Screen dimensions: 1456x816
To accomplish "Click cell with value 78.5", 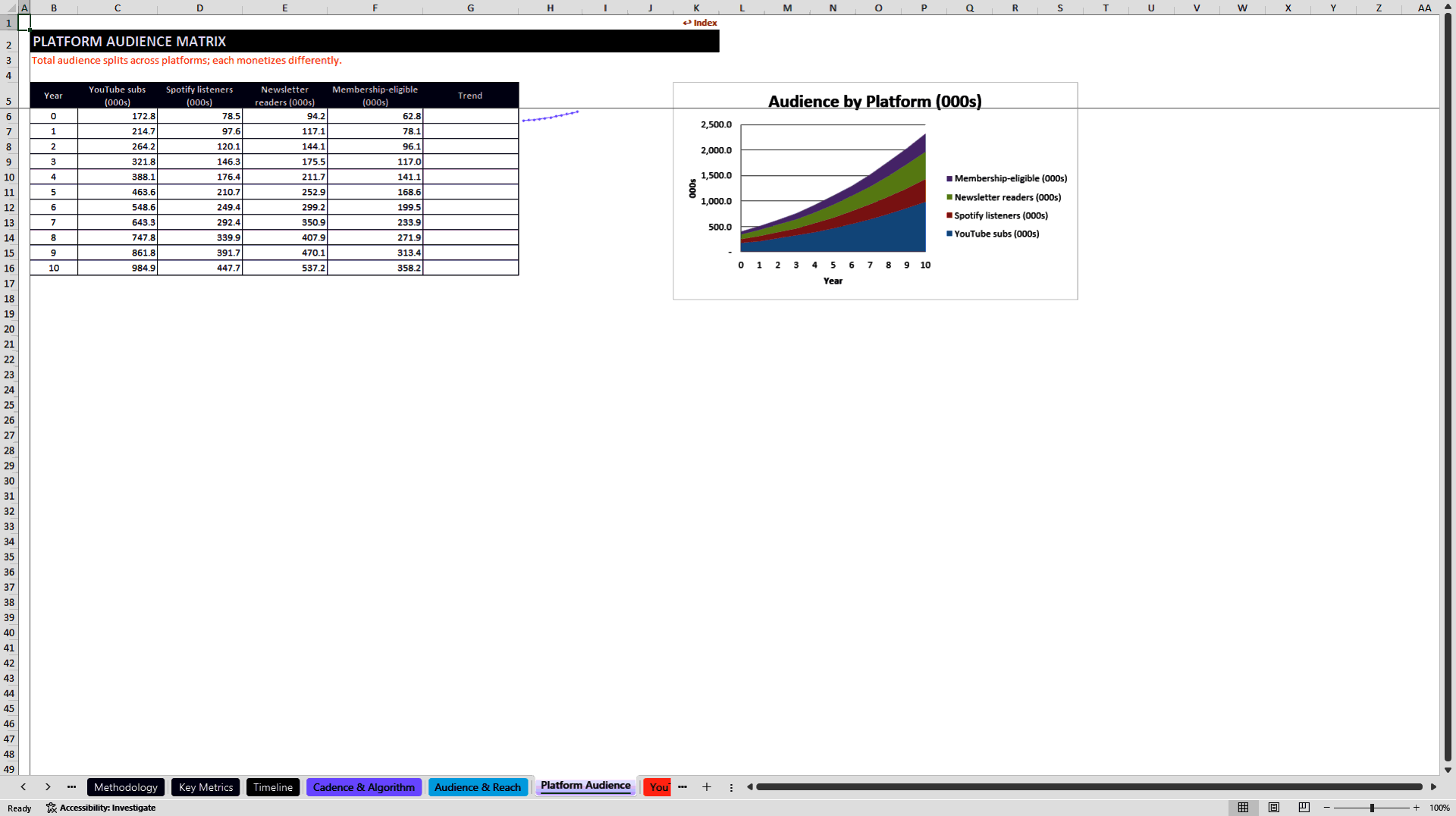I will click(199, 116).
